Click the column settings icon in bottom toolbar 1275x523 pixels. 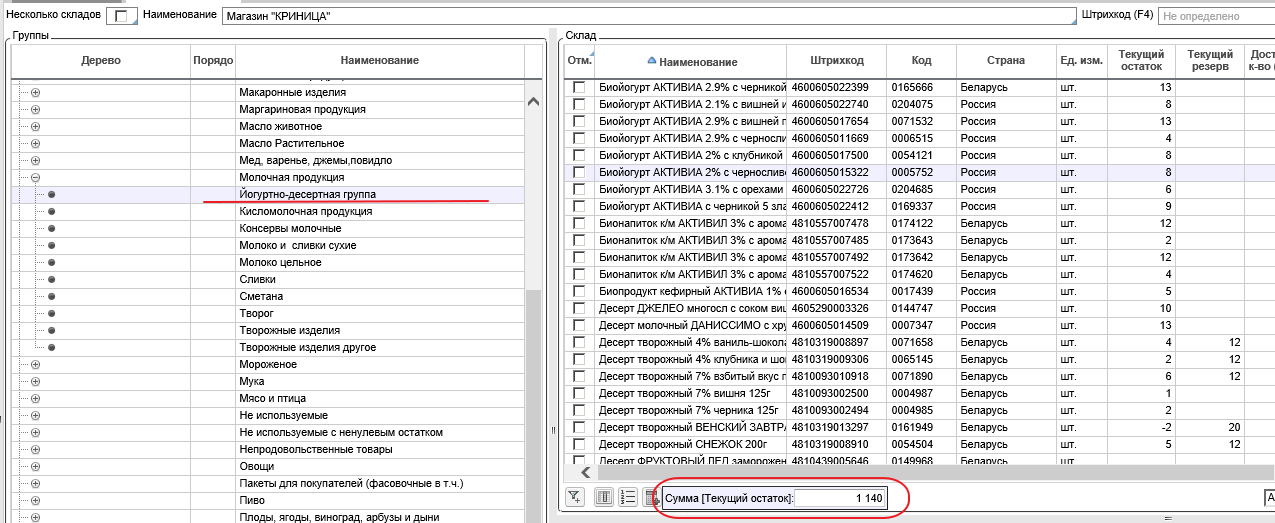coord(604,497)
